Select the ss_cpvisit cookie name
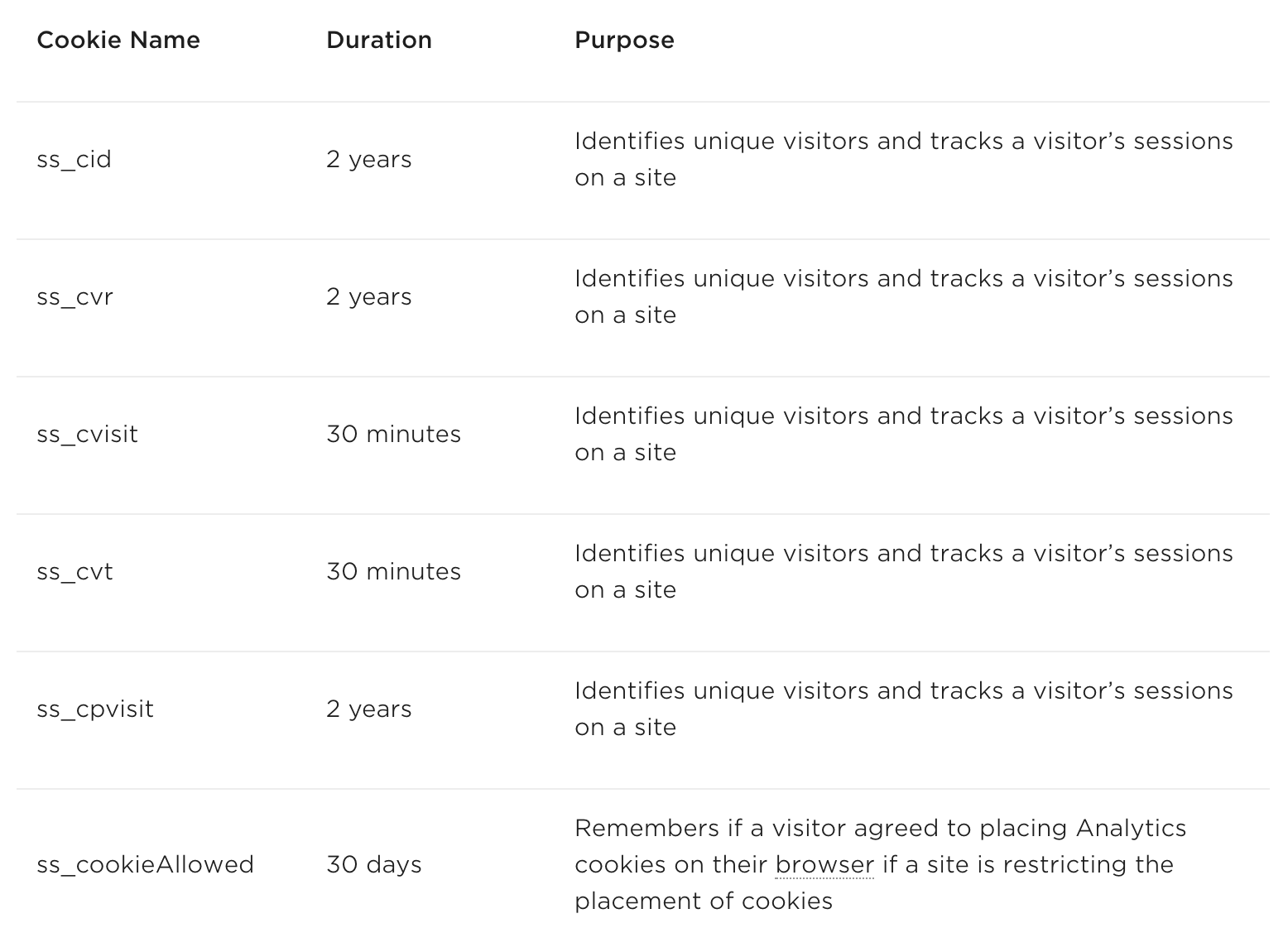Image resolution: width=1288 pixels, height=952 pixels. tap(95, 709)
